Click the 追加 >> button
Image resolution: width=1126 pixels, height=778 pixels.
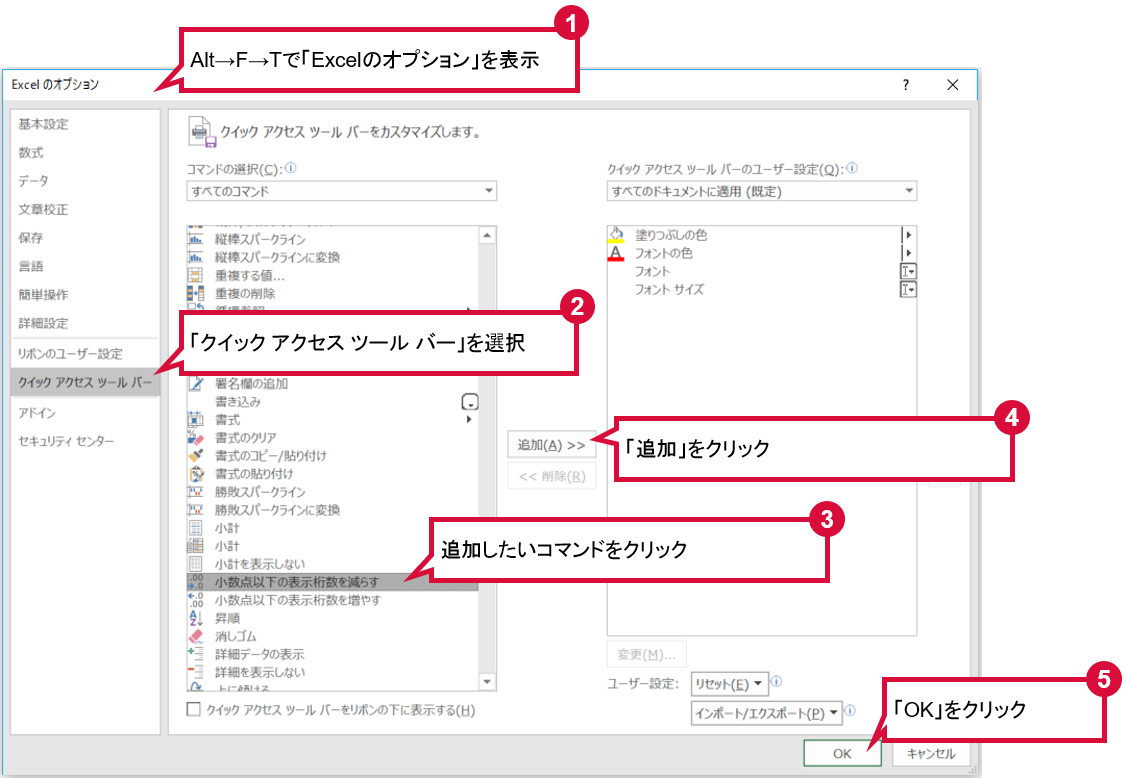551,445
